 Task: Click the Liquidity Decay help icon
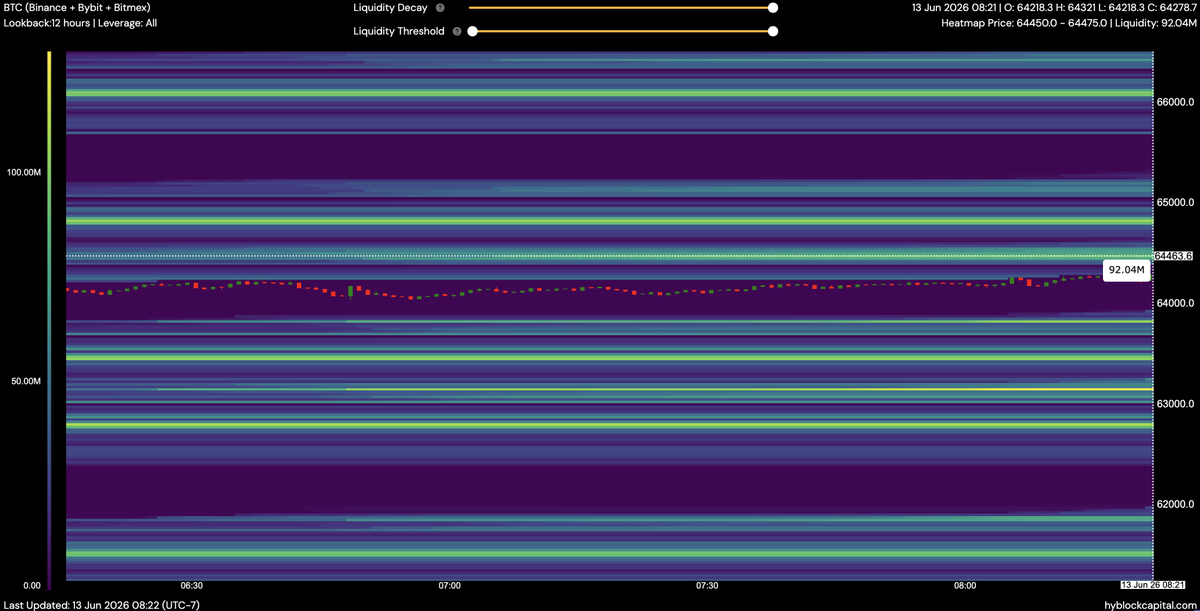click(440, 8)
